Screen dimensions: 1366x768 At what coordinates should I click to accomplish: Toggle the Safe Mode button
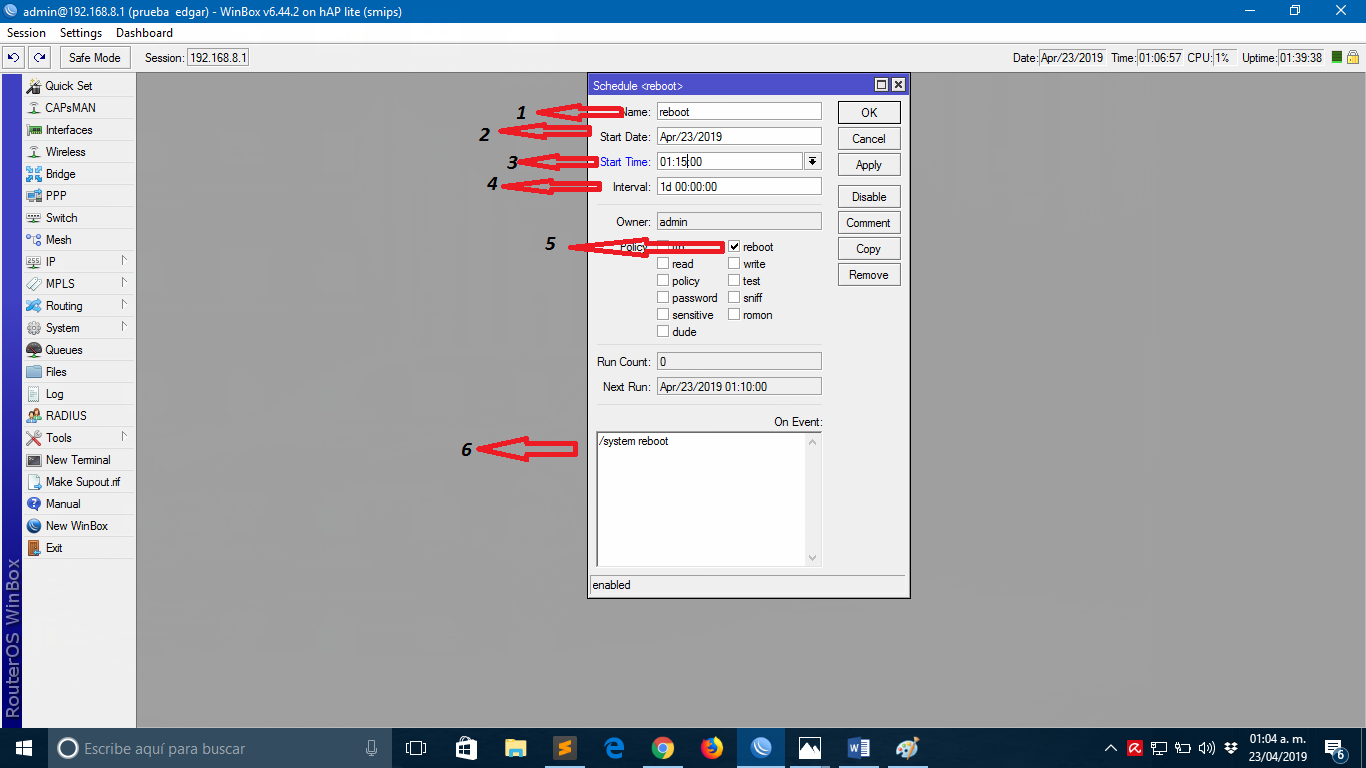pyautogui.click(x=94, y=58)
